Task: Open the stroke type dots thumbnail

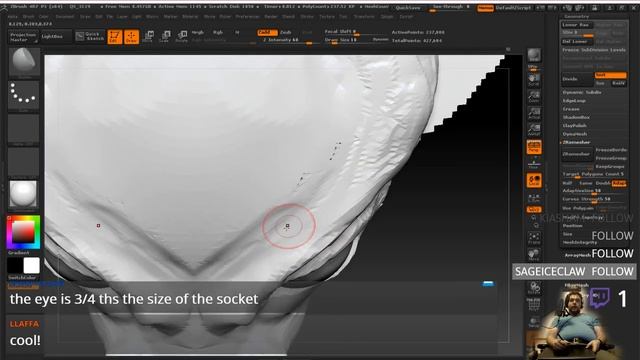Action: [24, 96]
